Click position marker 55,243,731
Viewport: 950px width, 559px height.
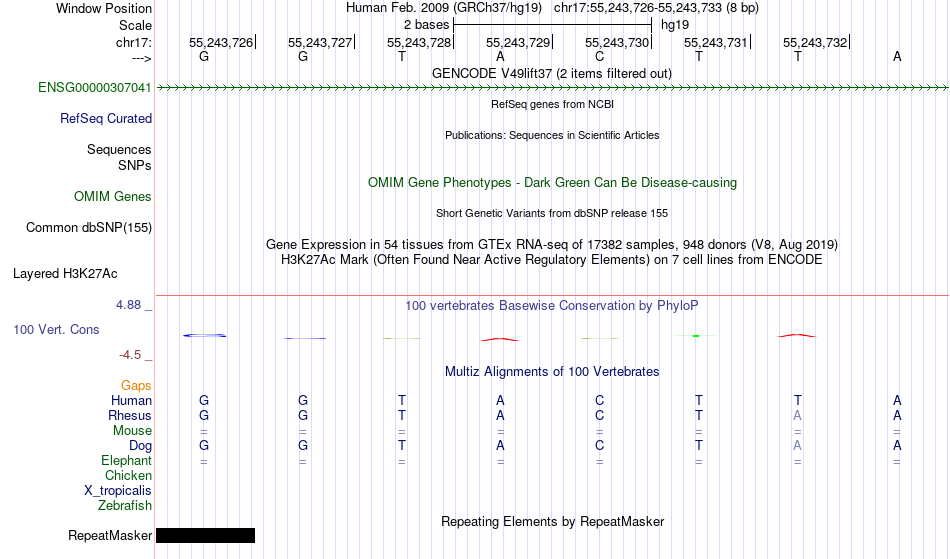717,42
